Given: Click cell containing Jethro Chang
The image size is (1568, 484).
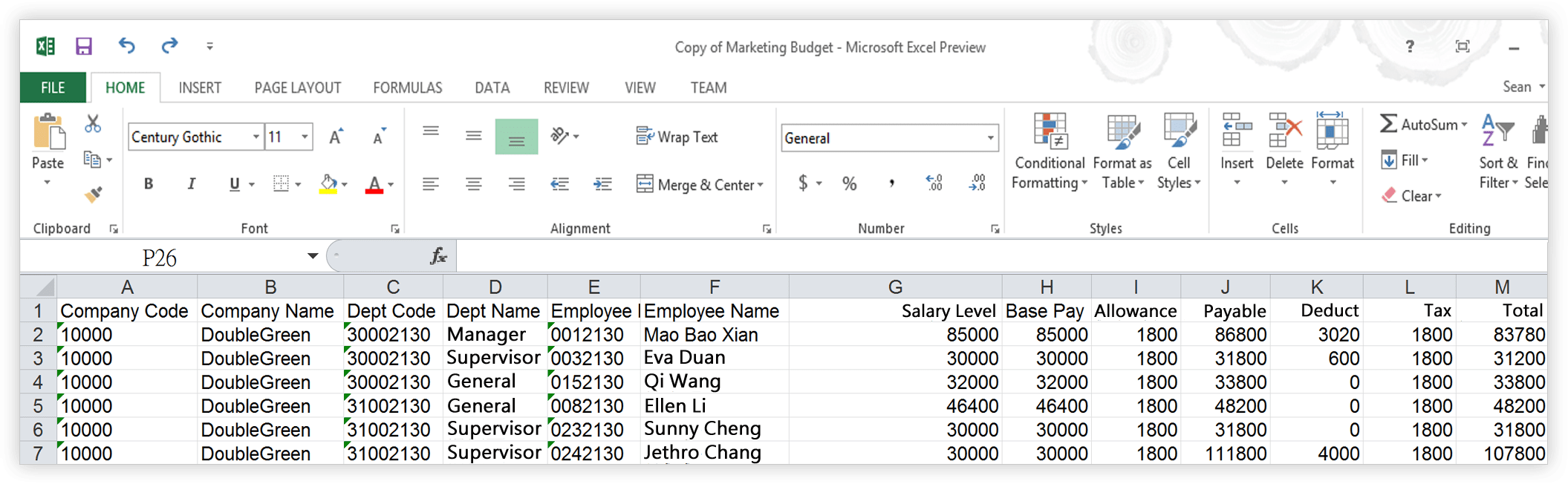Looking at the screenshot, I should [714, 453].
